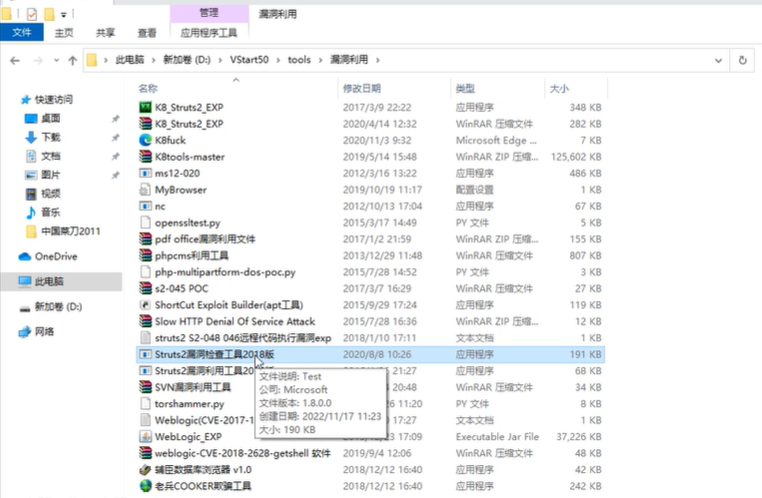Click 新加卷 (D:) in the breadcrumb
The height and width of the screenshot is (498, 762).
[187, 60]
